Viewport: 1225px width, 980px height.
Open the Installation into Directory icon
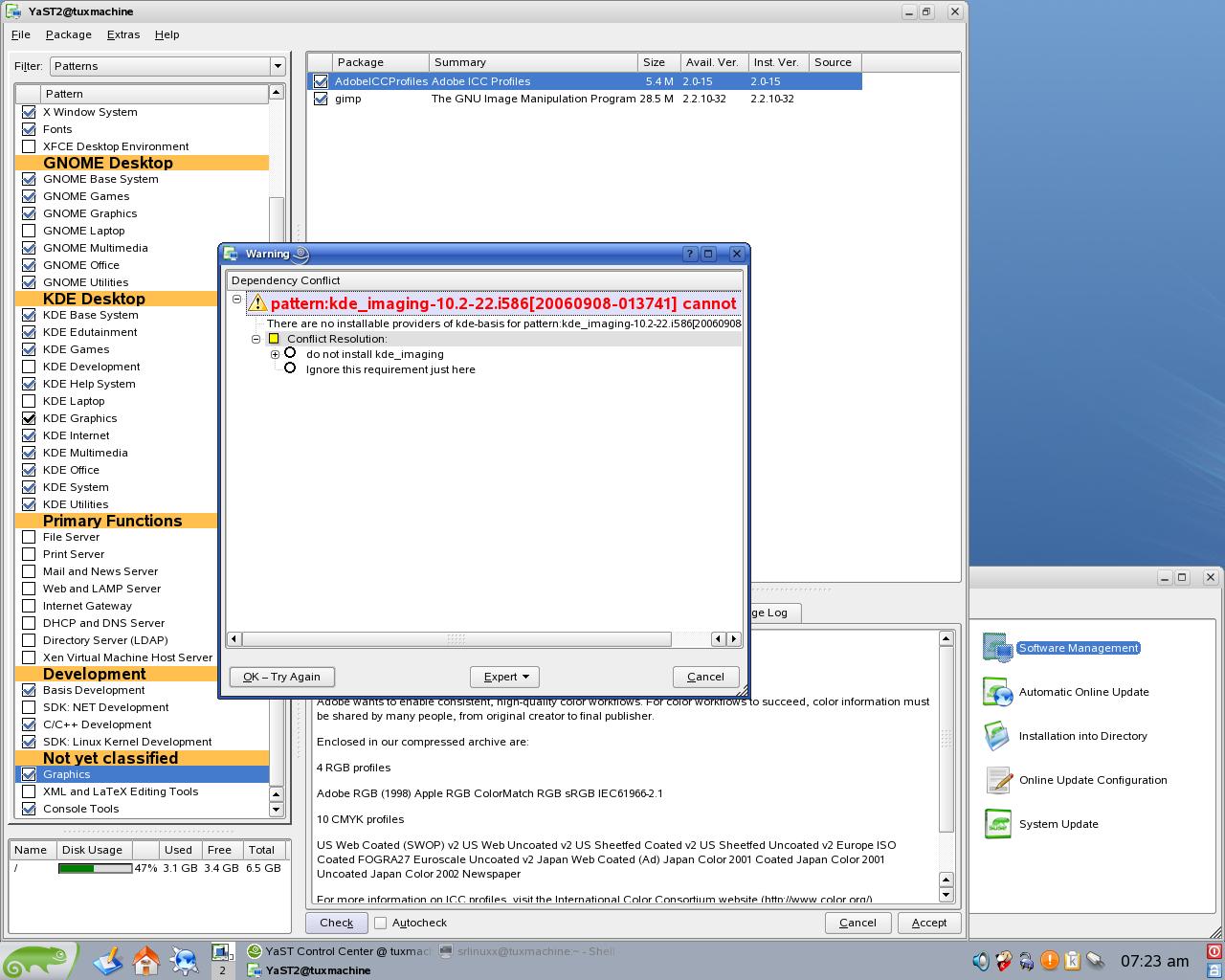pyautogui.click(x=997, y=736)
